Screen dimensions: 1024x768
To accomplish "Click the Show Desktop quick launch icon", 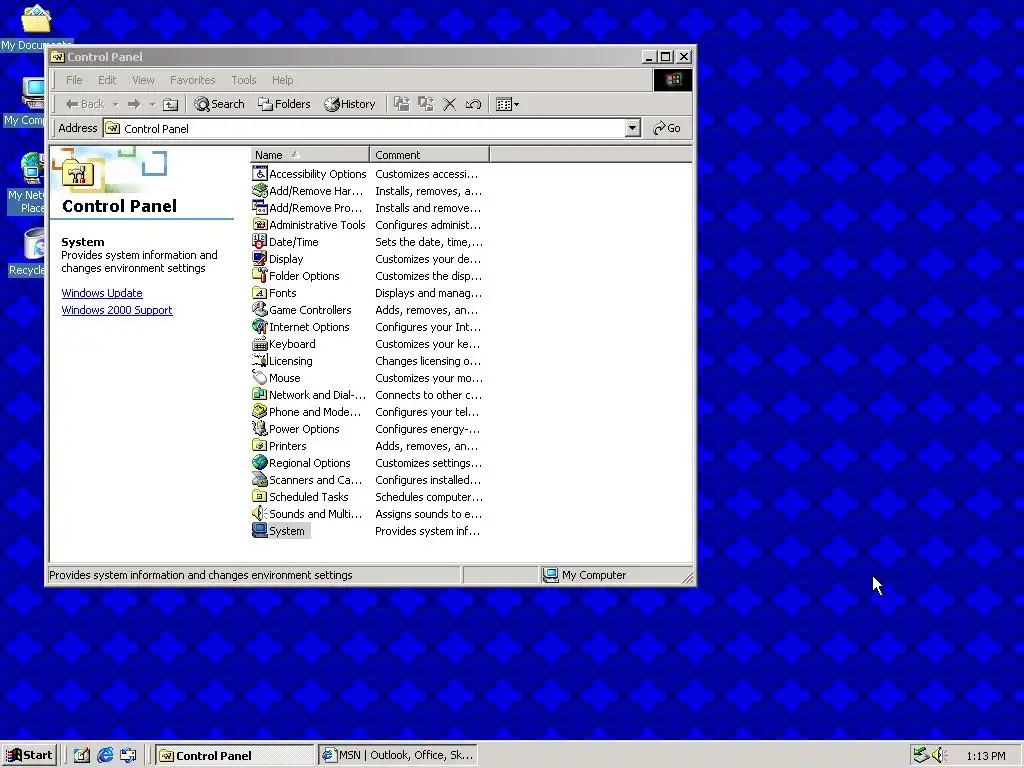I will tap(82, 756).
